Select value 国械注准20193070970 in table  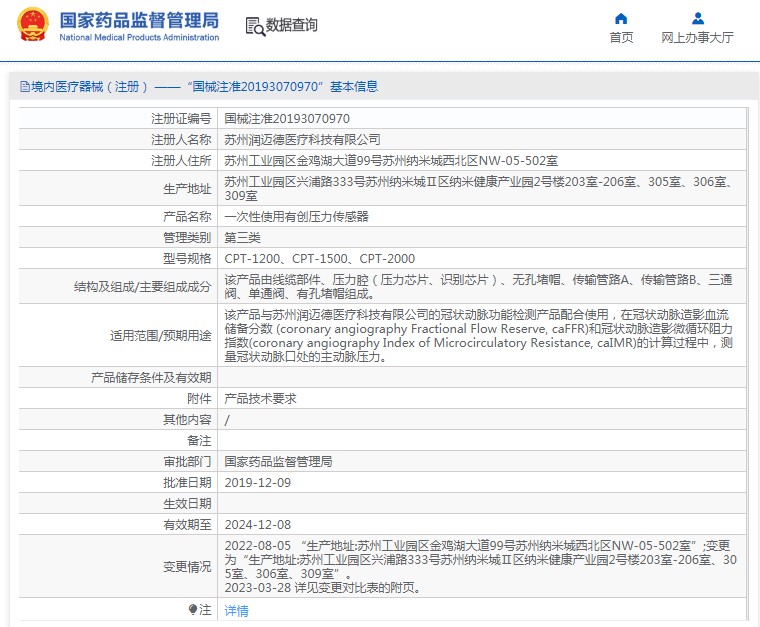point(287,118)
